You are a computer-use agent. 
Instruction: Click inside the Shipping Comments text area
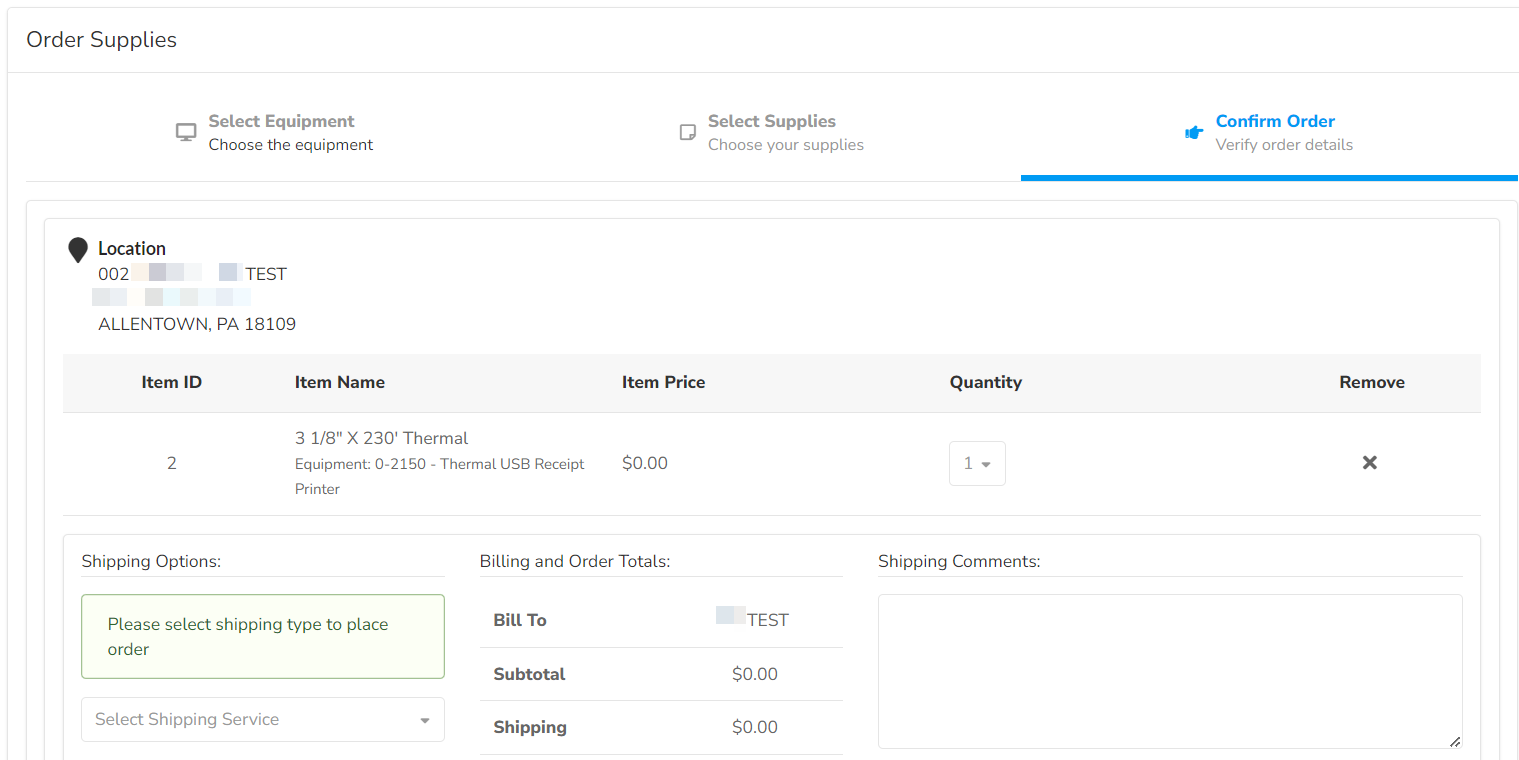point(1169,670)
